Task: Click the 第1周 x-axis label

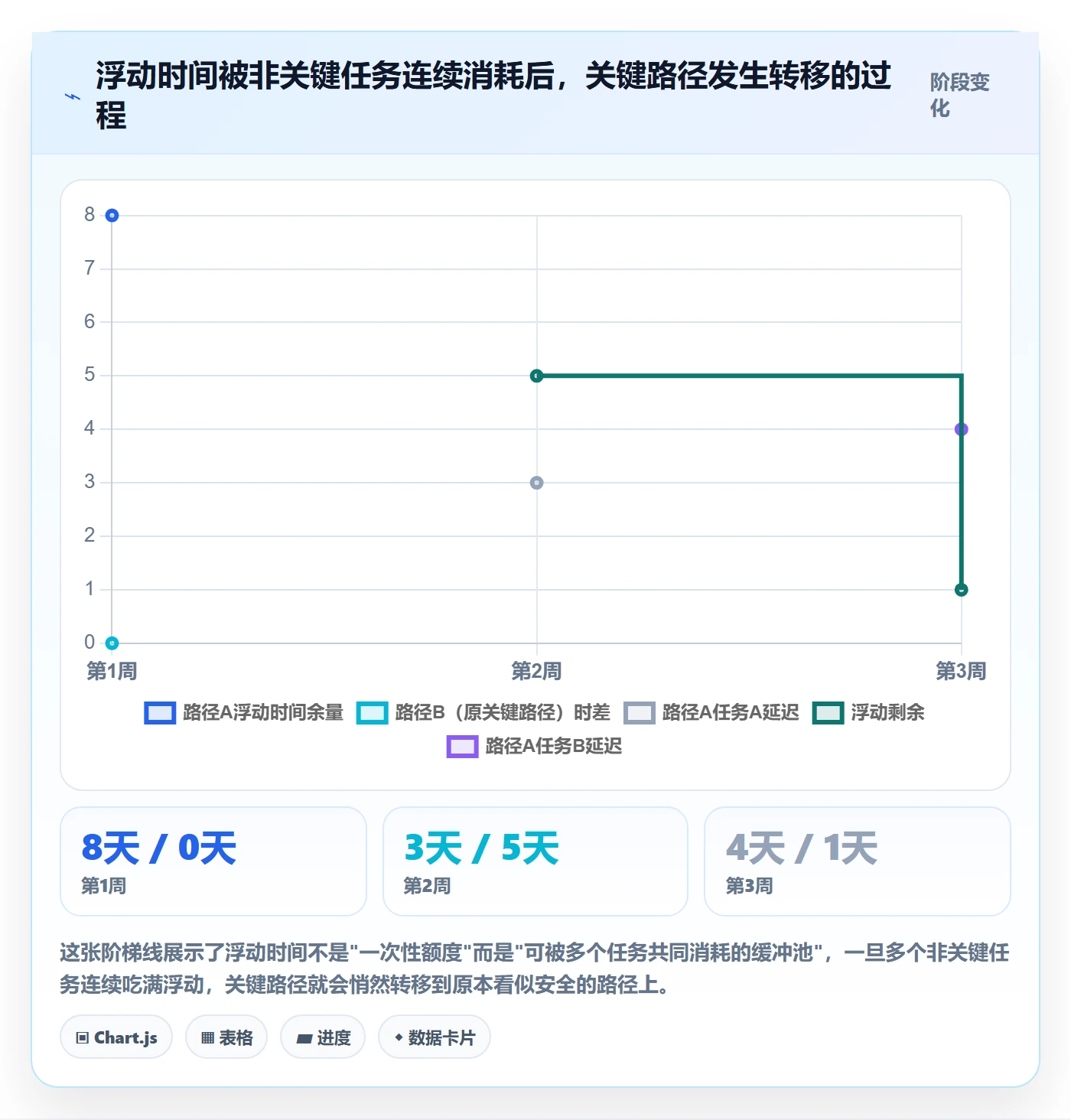Action: point(112,672)
